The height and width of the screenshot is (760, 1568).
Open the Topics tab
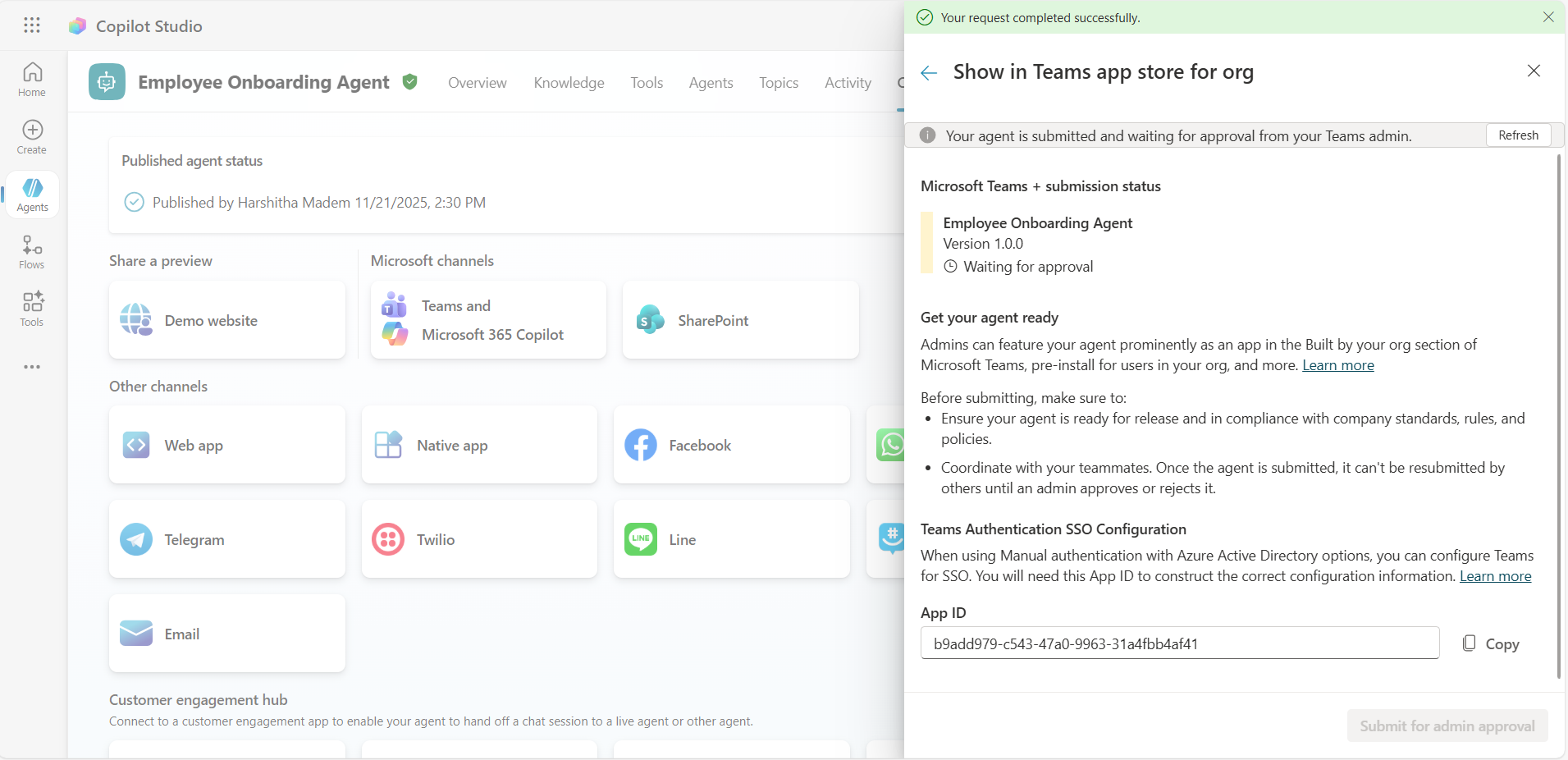pyautogui.click(x=778, y=83)
